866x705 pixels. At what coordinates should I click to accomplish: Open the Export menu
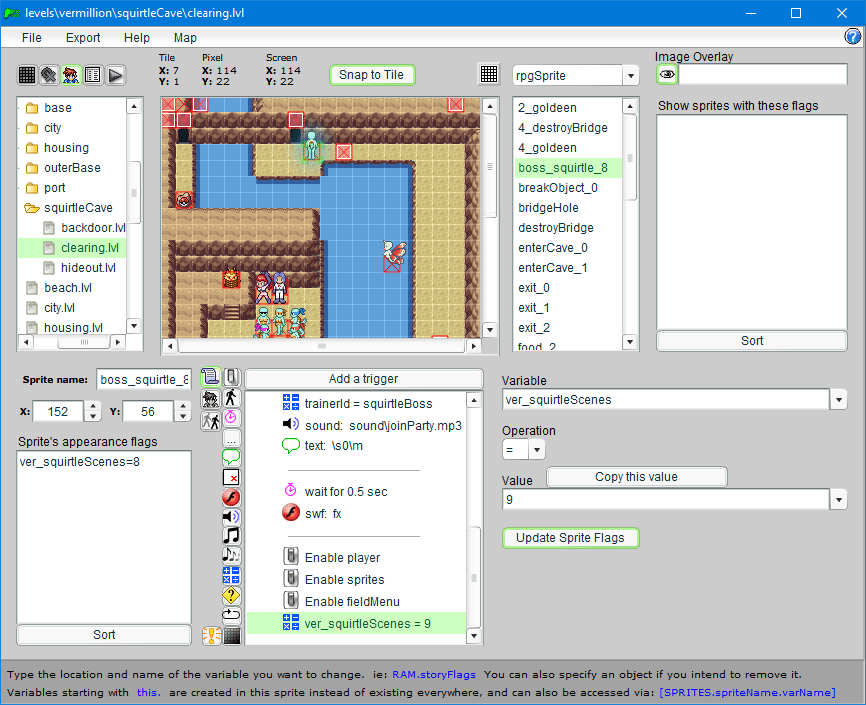click(83, 38)
